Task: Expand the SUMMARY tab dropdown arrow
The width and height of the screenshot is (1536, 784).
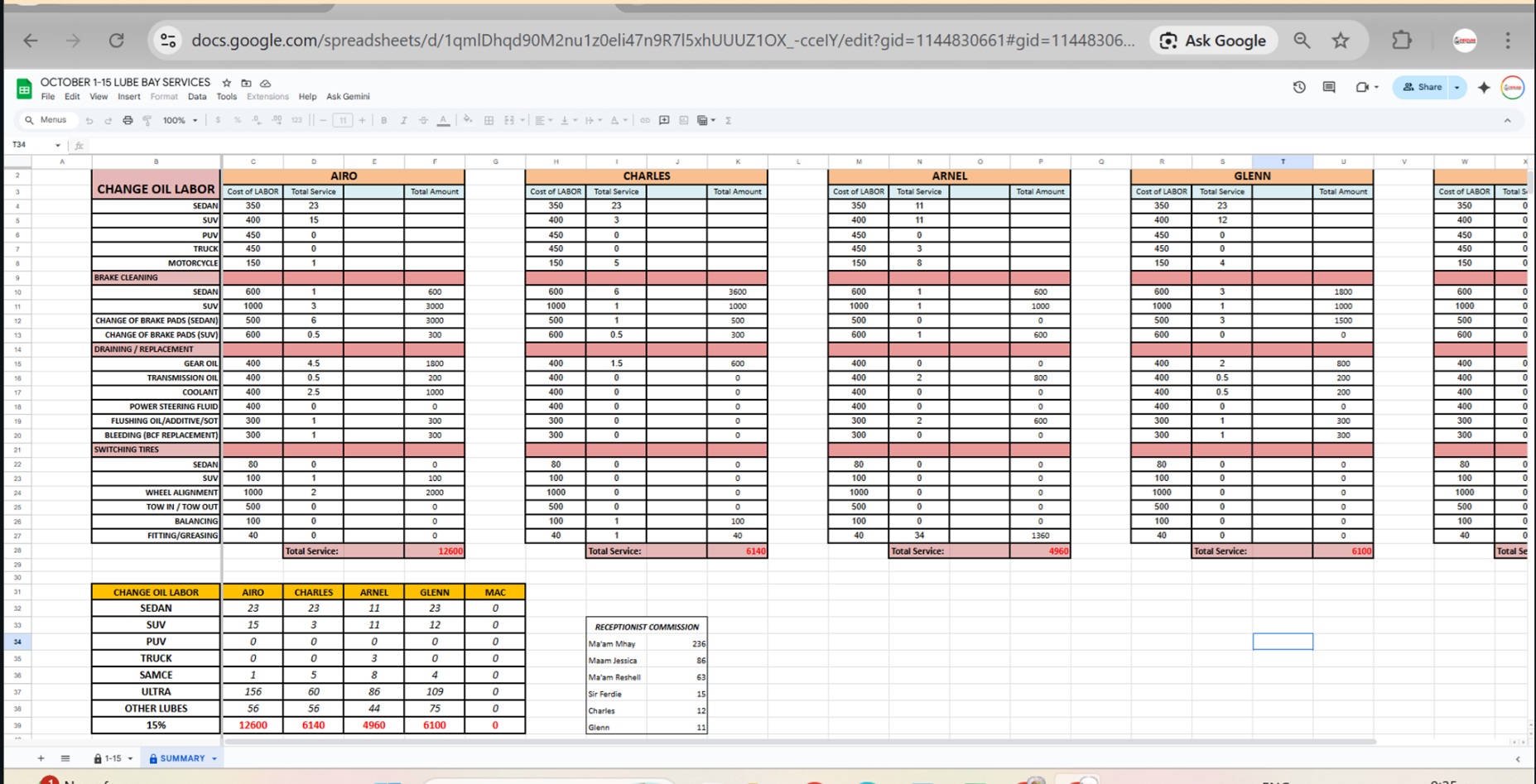Action: coord(214,758)
